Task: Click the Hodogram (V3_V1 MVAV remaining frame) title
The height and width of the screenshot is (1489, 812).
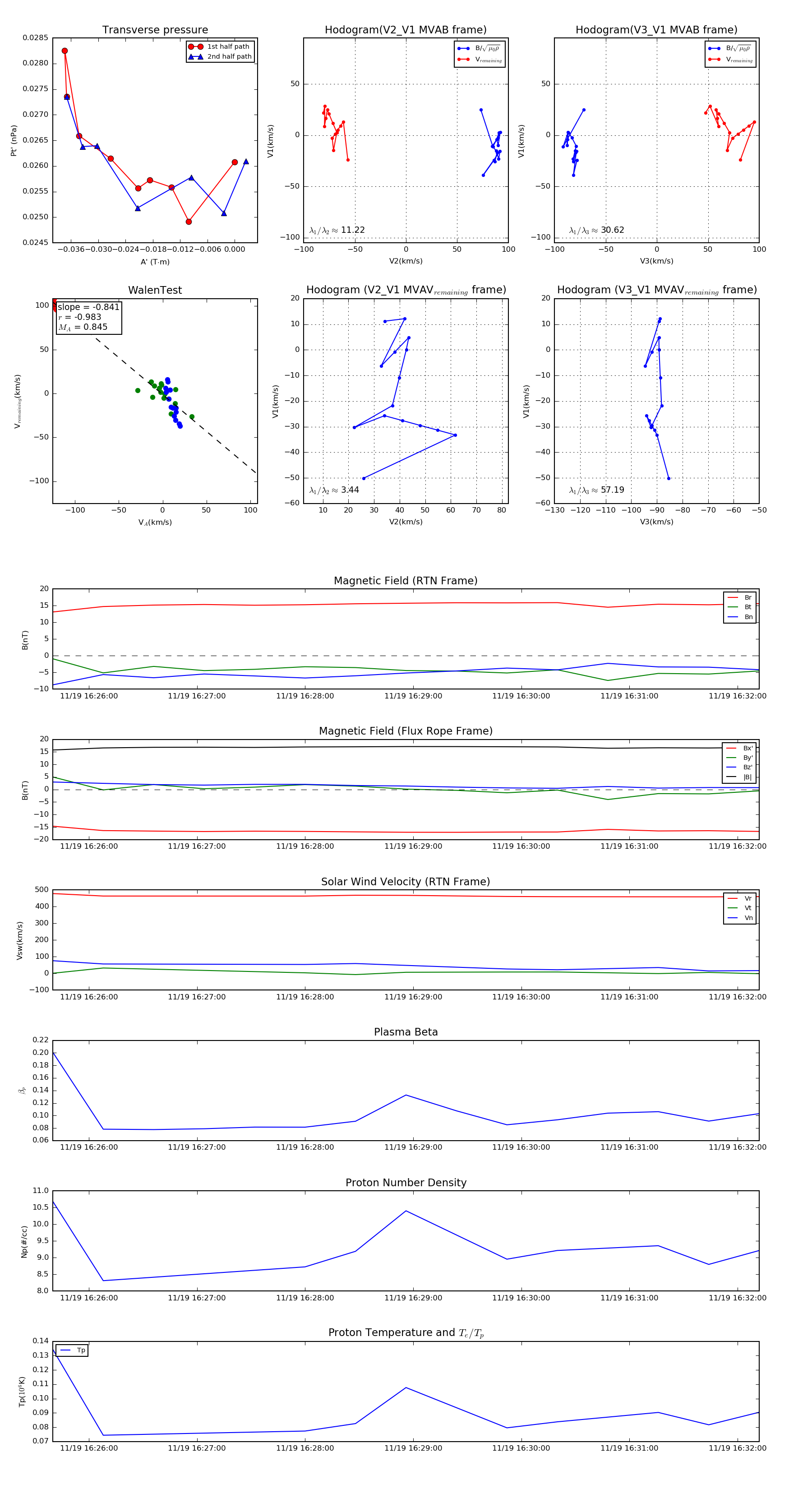Action: click(656, 290)
